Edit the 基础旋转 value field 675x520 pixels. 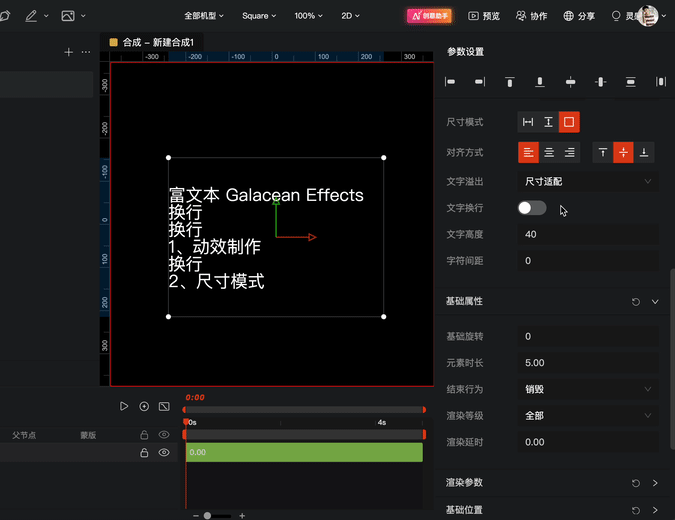[588, 337]
